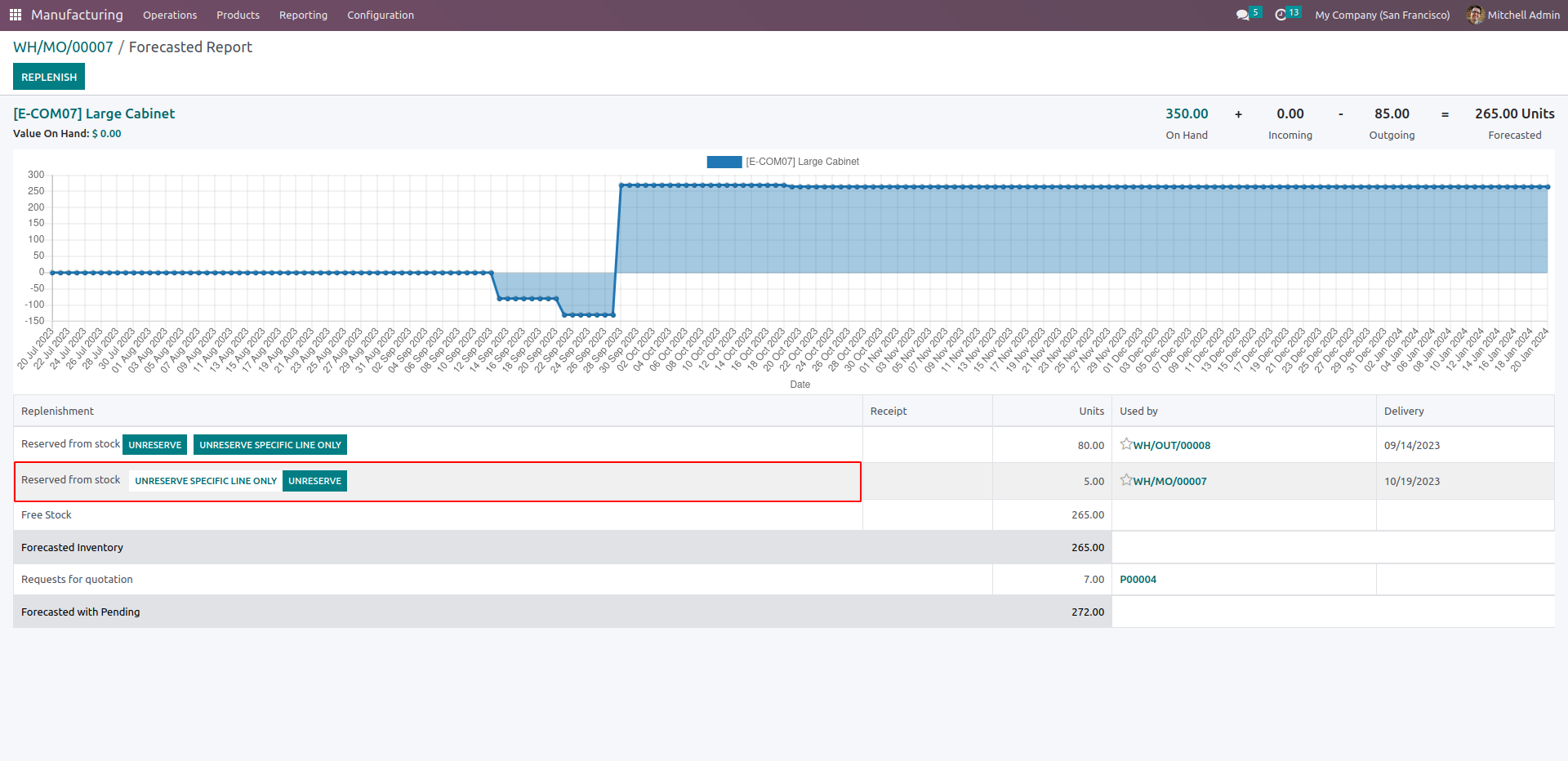This screenshot has width=1568, height=761.
Task: Go back to WH/MO/00007 breadcrumb
Action: pyautogui.click(x=63, y=47)
